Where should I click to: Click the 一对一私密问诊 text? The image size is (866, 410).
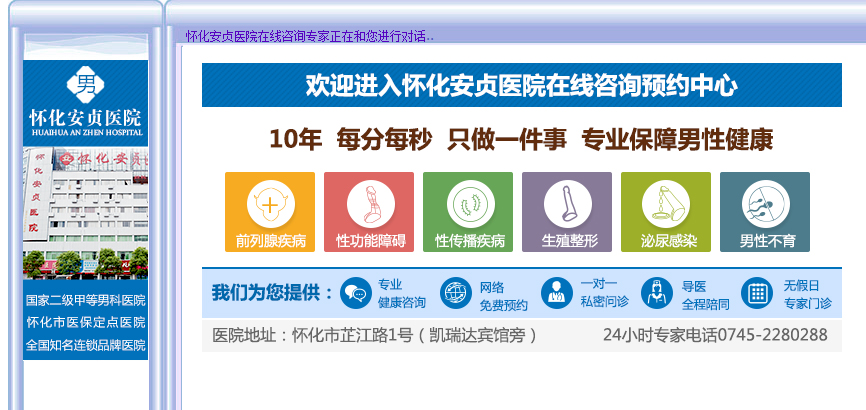tap(604, 293)
